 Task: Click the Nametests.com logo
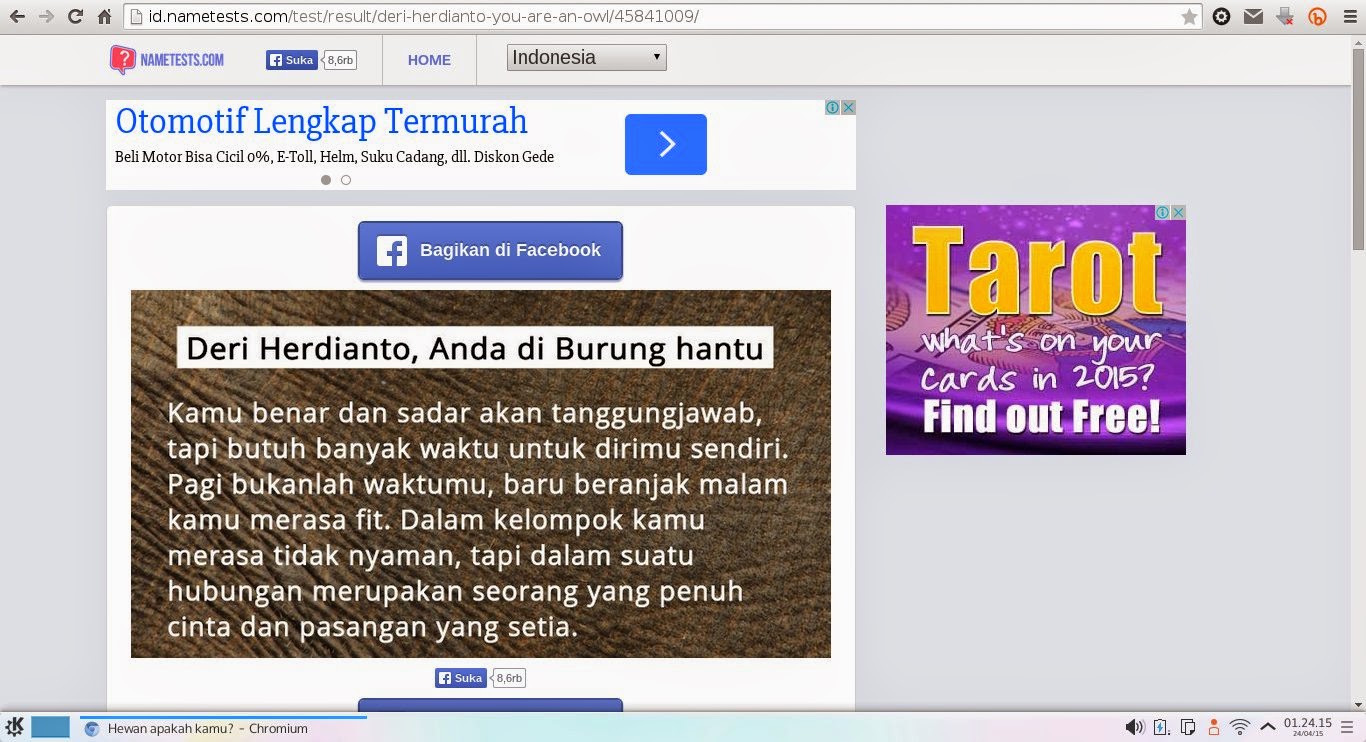coord(167,60)
